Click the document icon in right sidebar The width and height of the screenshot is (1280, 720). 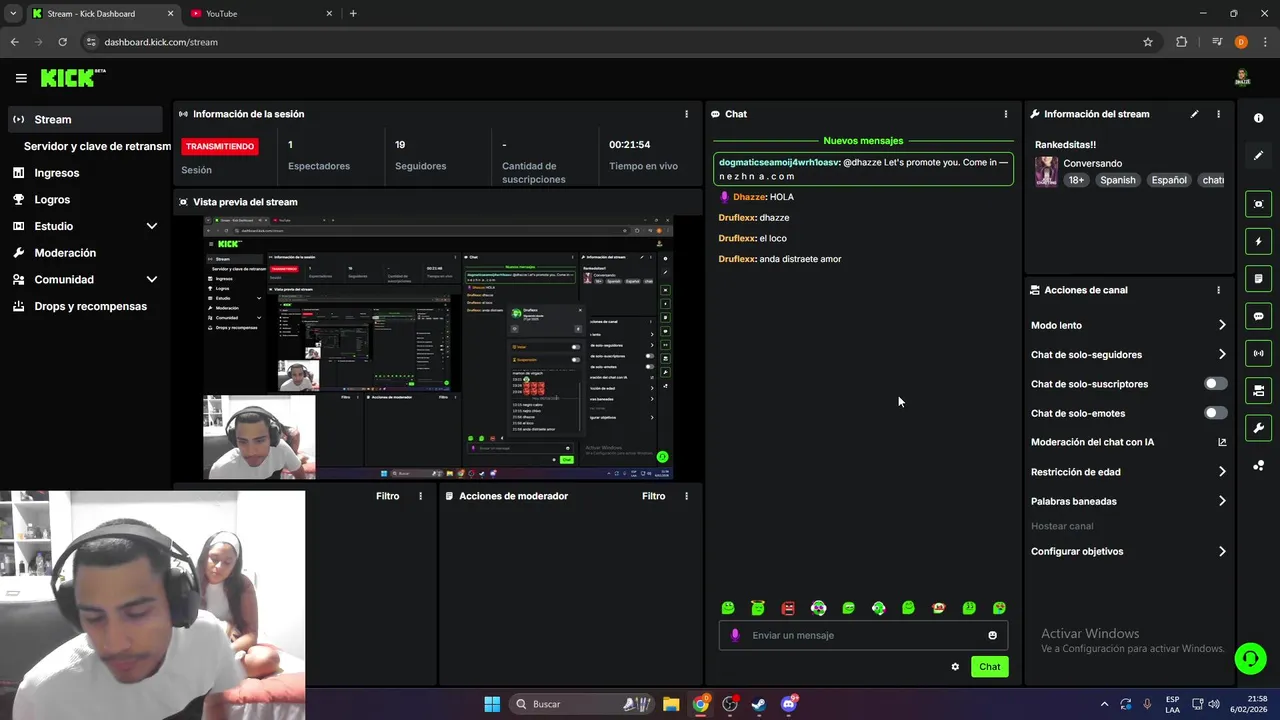coord(1258,279)
